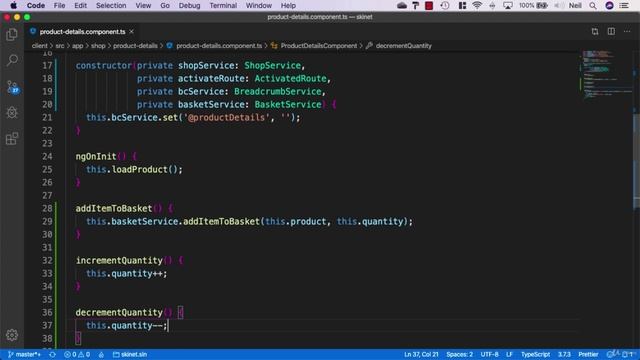640x360 pixels.
Task: Open the Edit menu
Action: pyautogui.click(x=80, y=6)
